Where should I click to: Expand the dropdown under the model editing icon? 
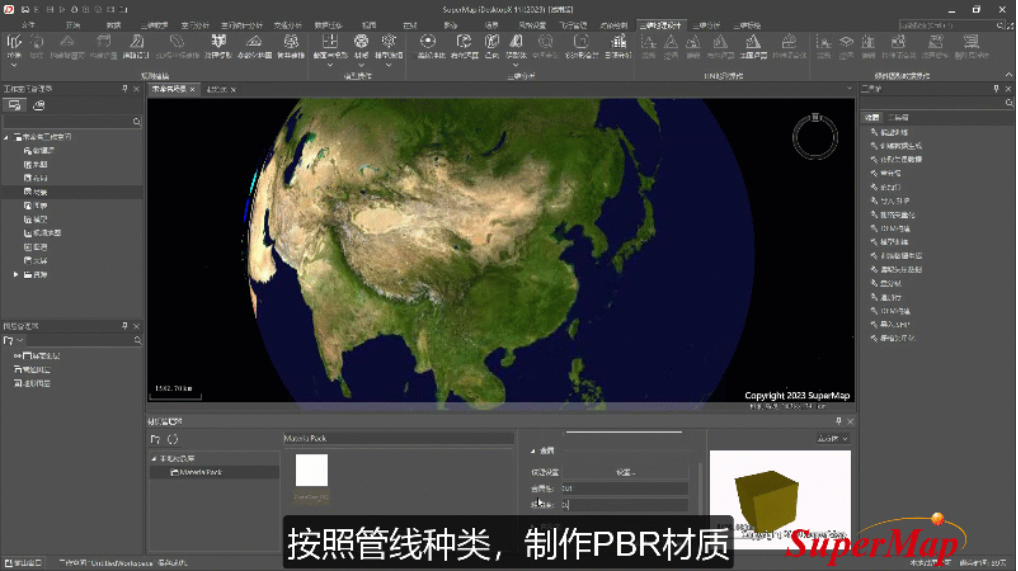(389, 66)
